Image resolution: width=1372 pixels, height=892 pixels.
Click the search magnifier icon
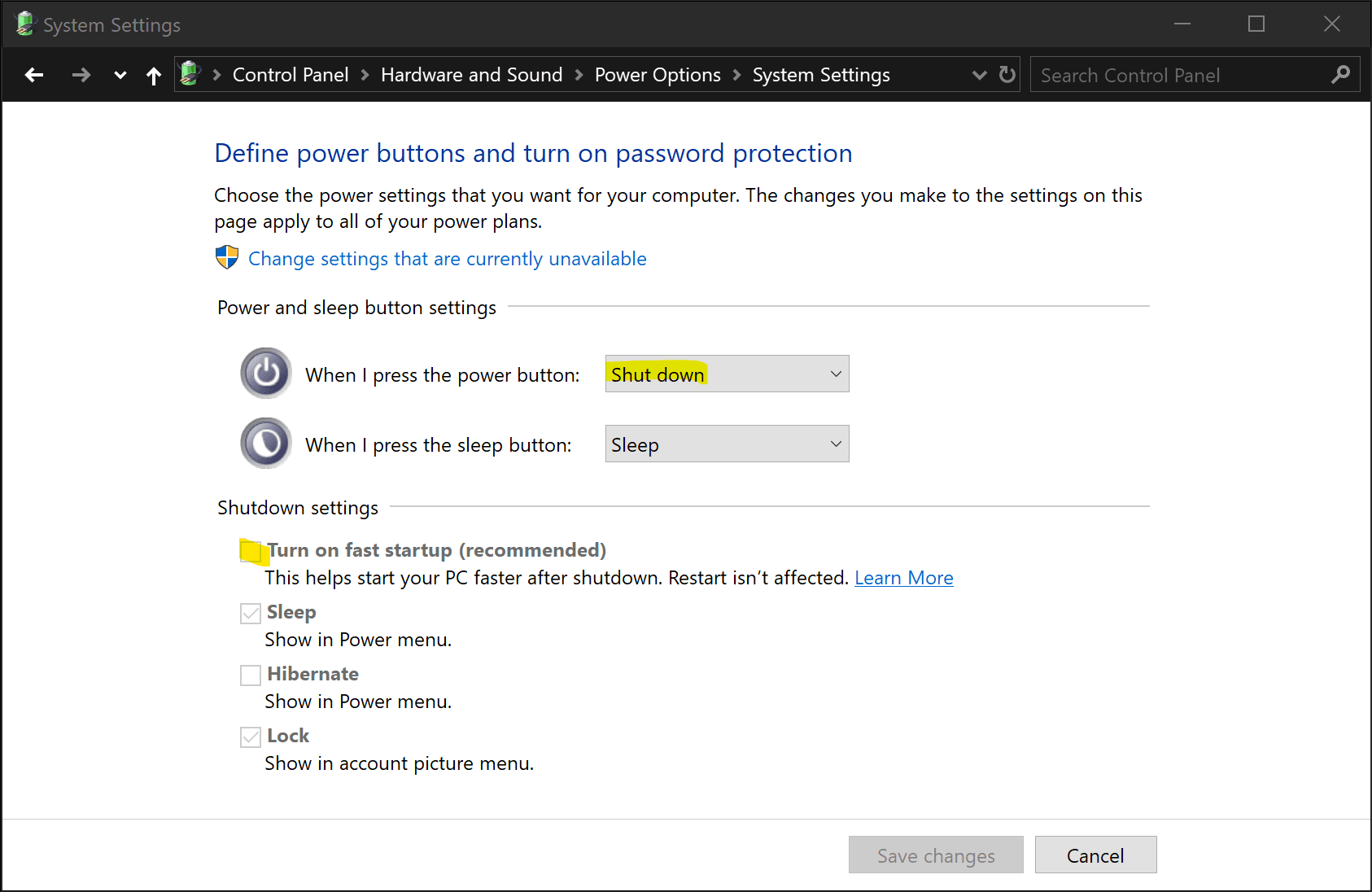pos(1341,75)
